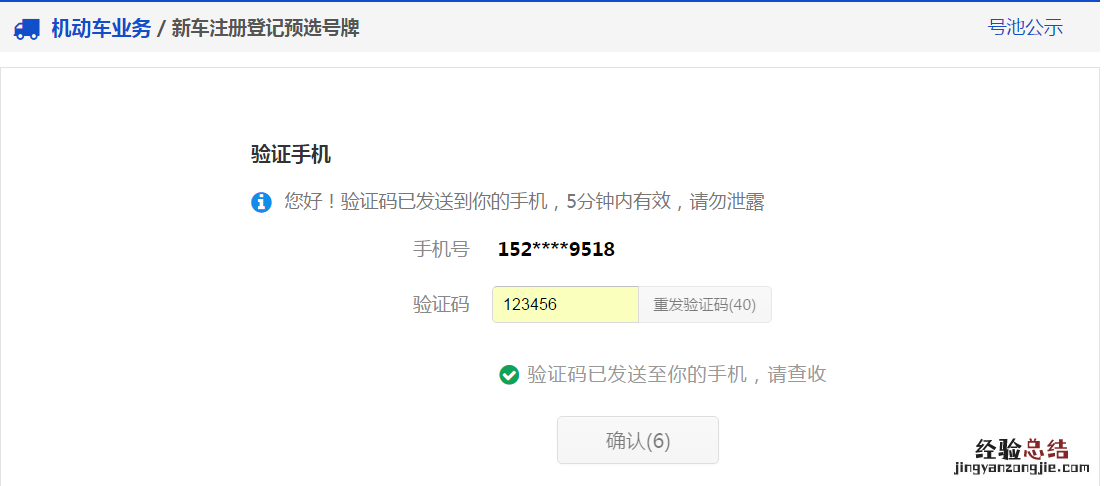The image size is (1104, 486).
Task: Select the 5分钟内有效 notice text
Action: (x=617, y=202)
